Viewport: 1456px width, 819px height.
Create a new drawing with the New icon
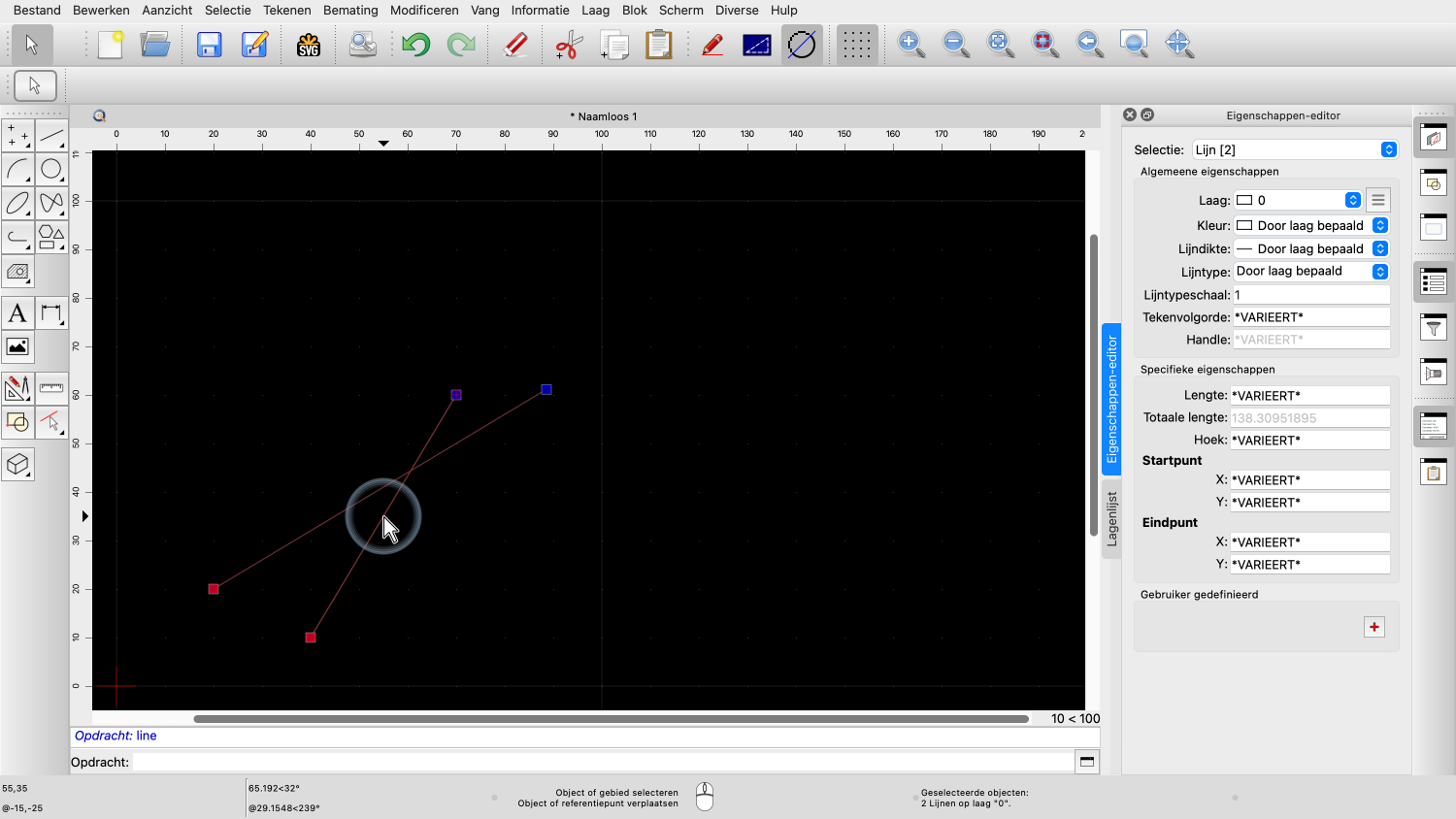pyautogui.click(x=111, y=45)
